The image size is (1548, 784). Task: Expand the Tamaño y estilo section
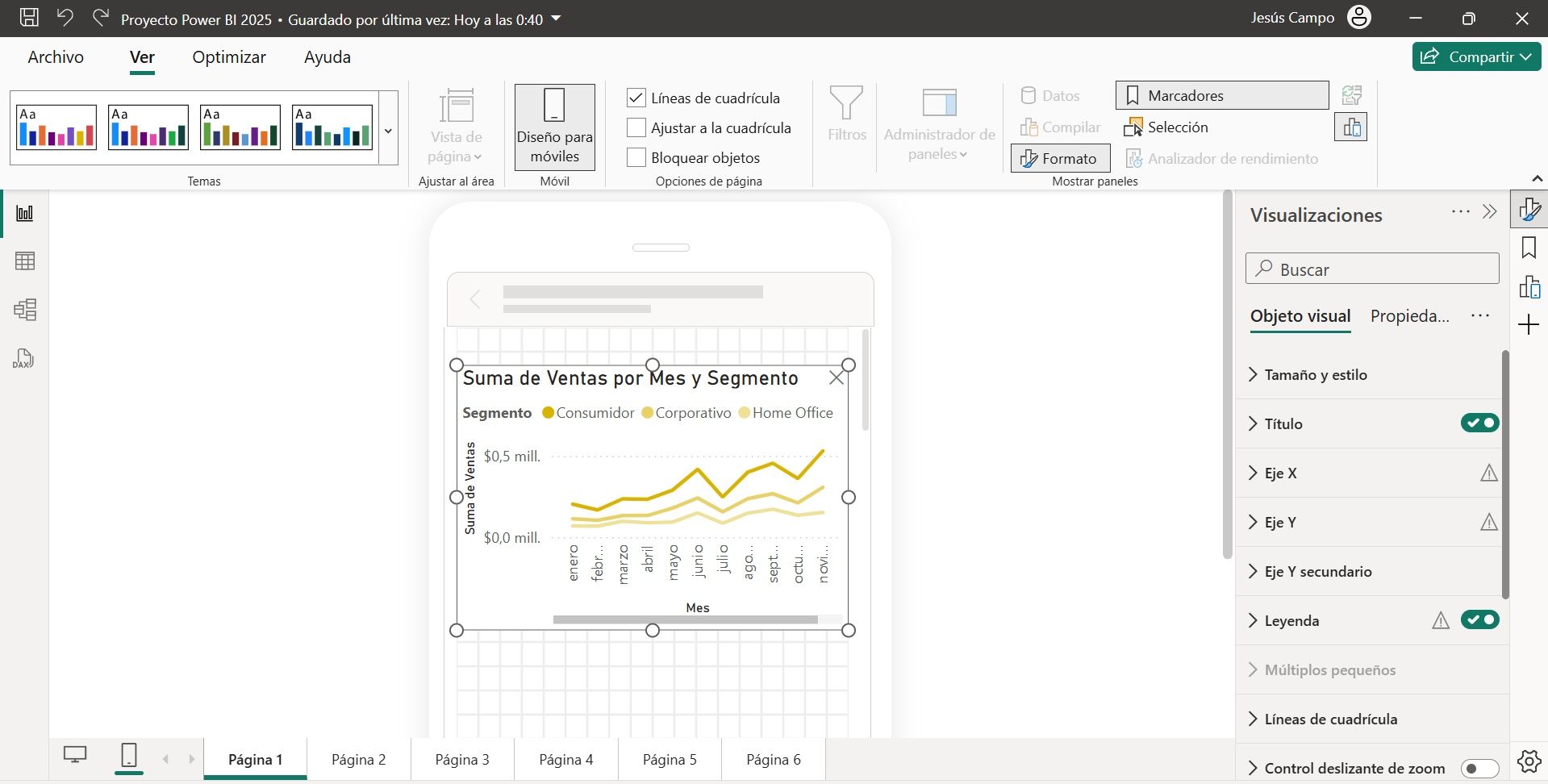click(x=1315, y=375)
